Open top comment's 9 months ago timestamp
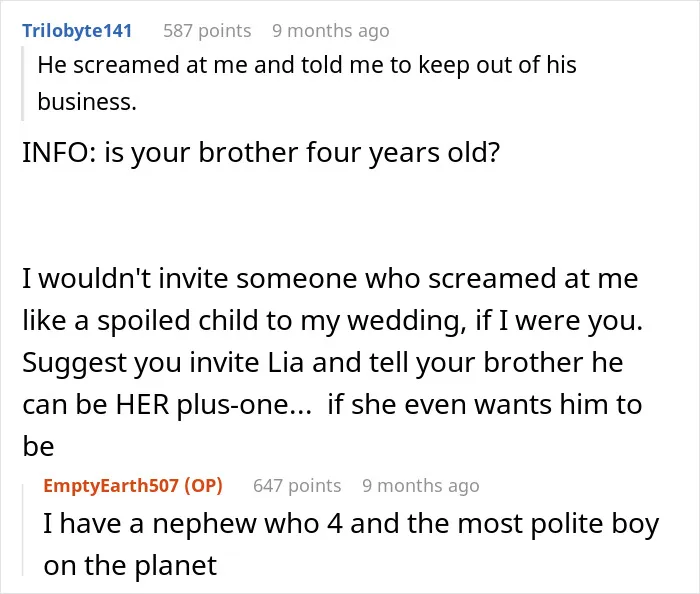Viewport: 700px width, 594px height. tap(331, 31)
